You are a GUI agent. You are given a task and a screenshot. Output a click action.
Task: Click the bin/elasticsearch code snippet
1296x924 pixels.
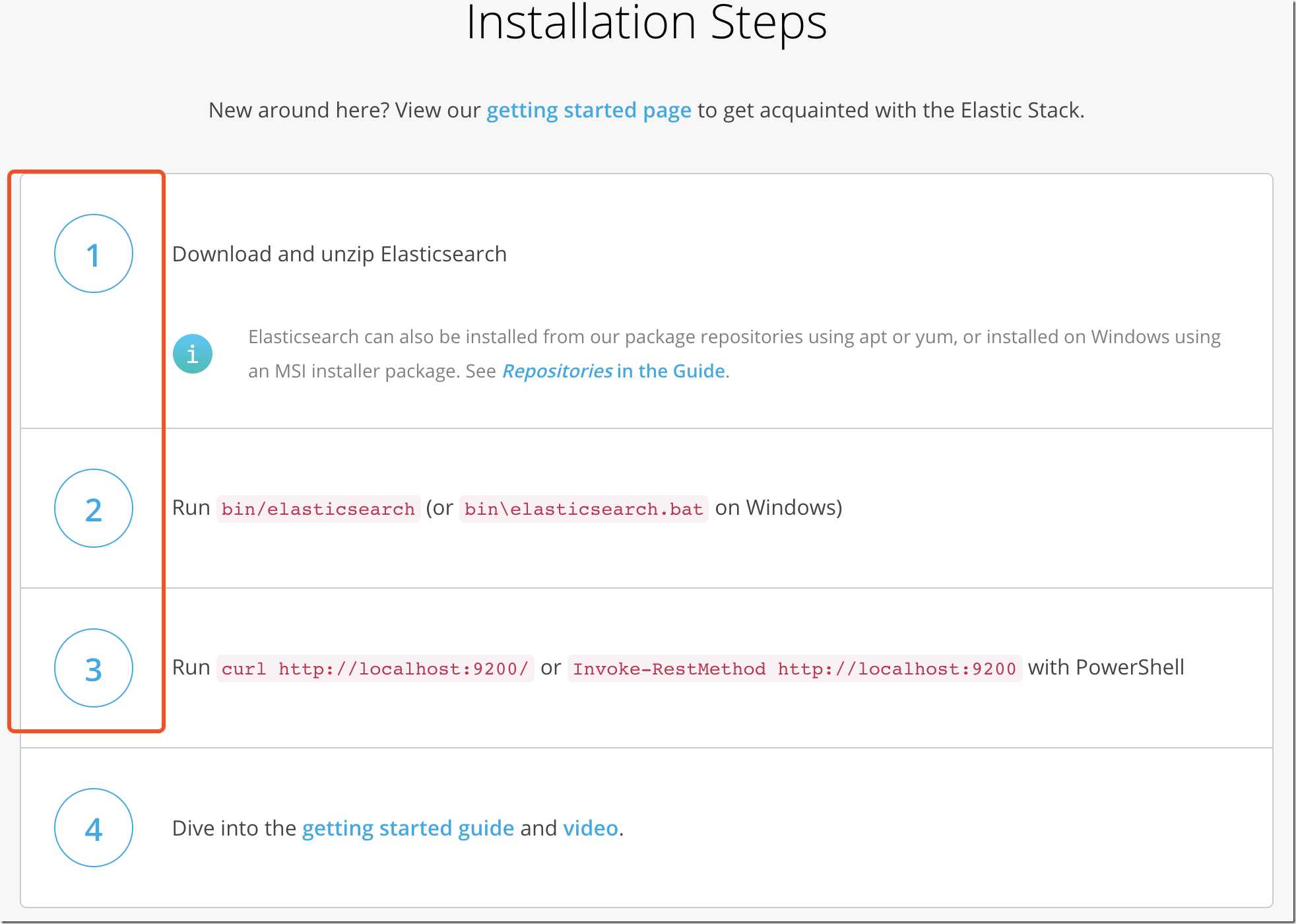pos(318,509)
